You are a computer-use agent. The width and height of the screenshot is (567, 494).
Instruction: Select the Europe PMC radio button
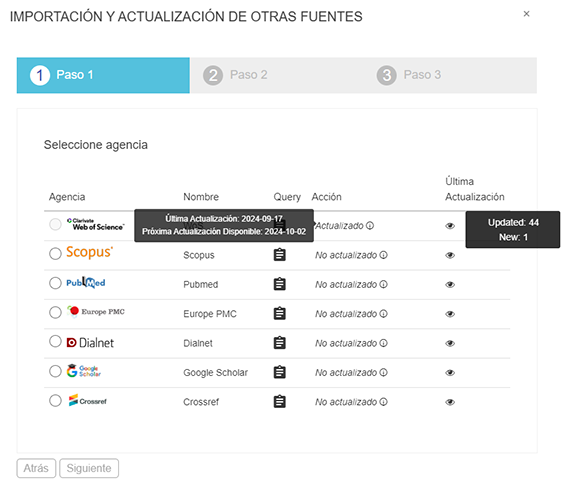(x=55, y=312)
